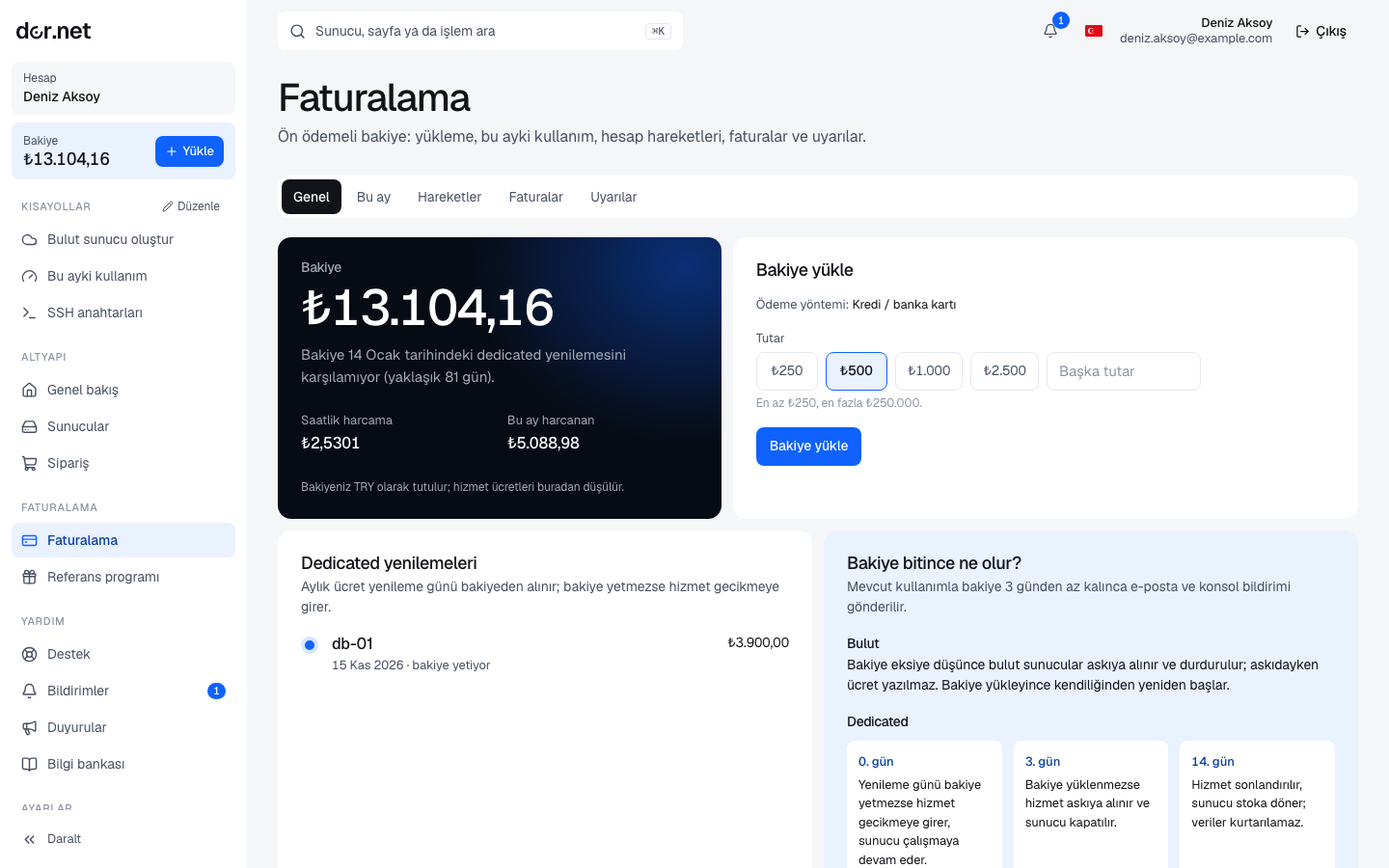Open the Faturalar tab
This screenshot has width=1389, height=868.
pyautogui.click(x=536, y=197)
